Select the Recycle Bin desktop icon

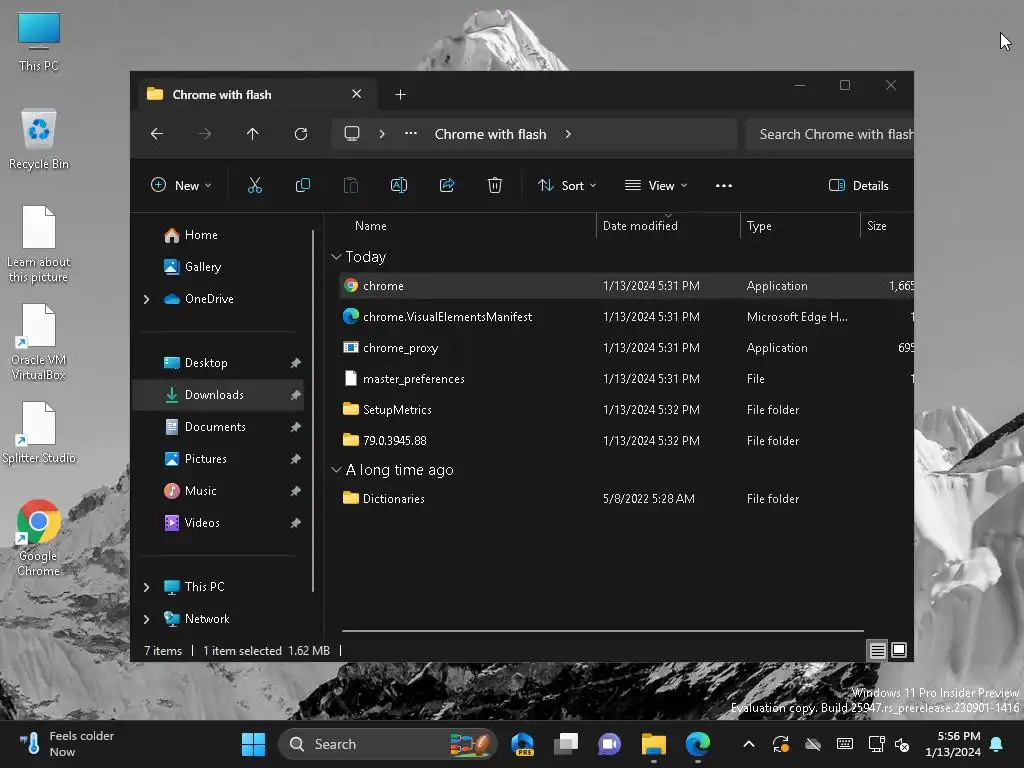(x=39, y=139)
